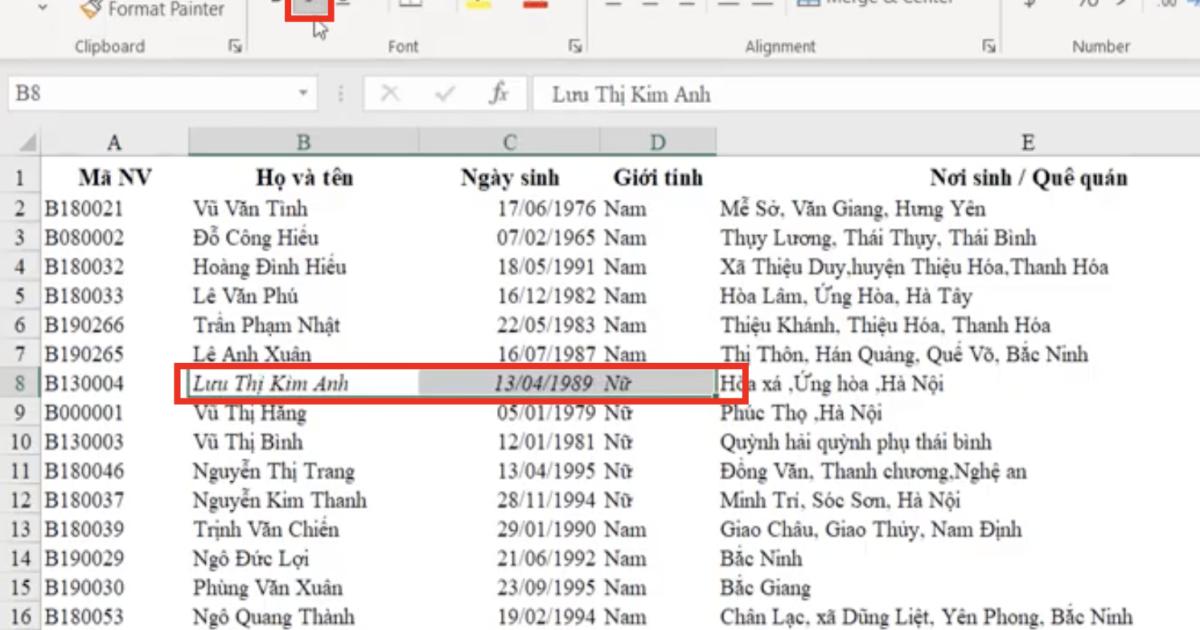Click inside the Name Box showing B8
The width and height of the screenshot is (1200, 630).
coord(150,94)
